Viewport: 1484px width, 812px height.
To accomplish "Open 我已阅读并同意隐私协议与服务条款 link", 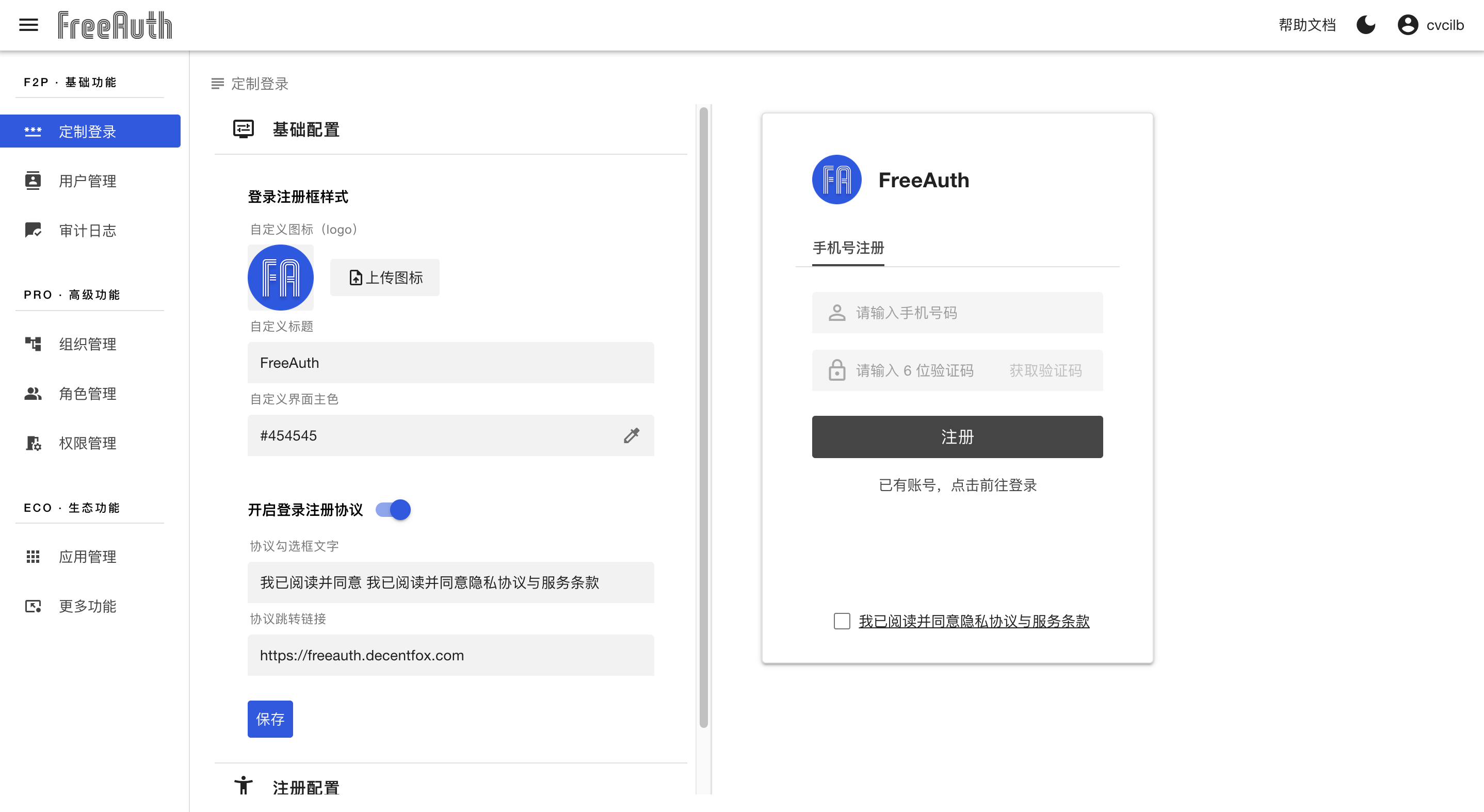I will click(x=974, y=621).
